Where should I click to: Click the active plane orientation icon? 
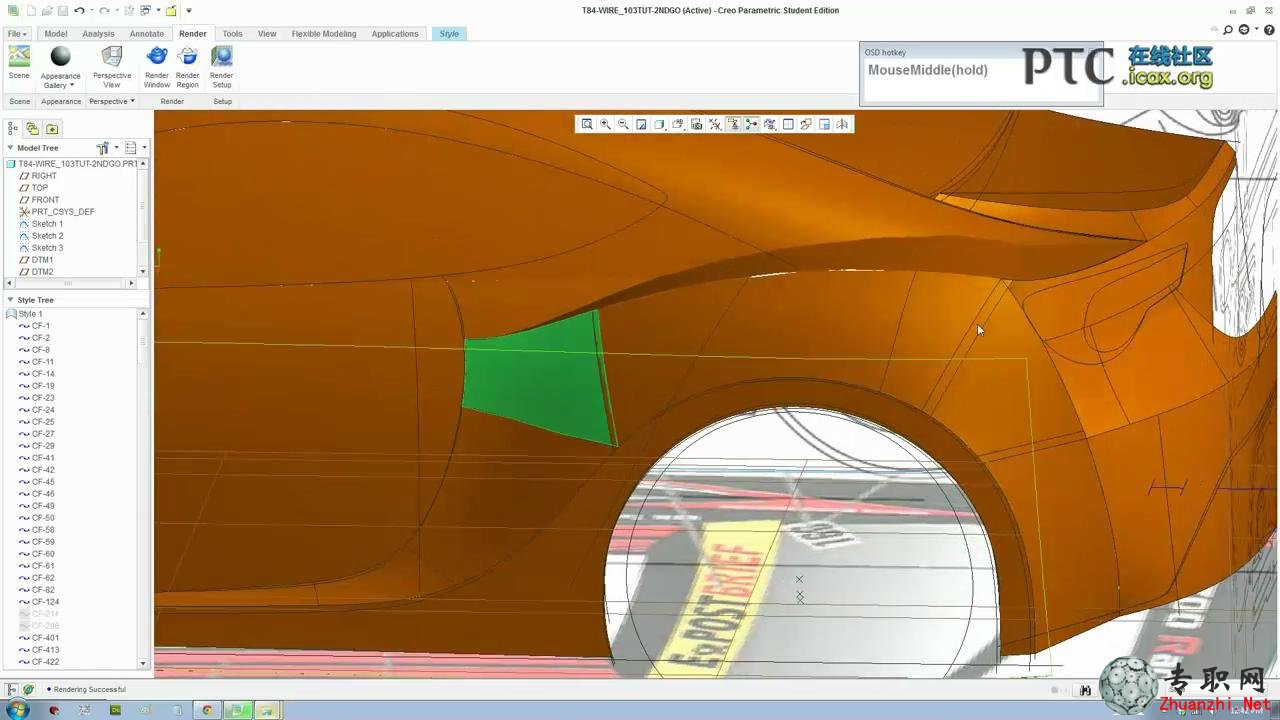(x=824, y=124)
